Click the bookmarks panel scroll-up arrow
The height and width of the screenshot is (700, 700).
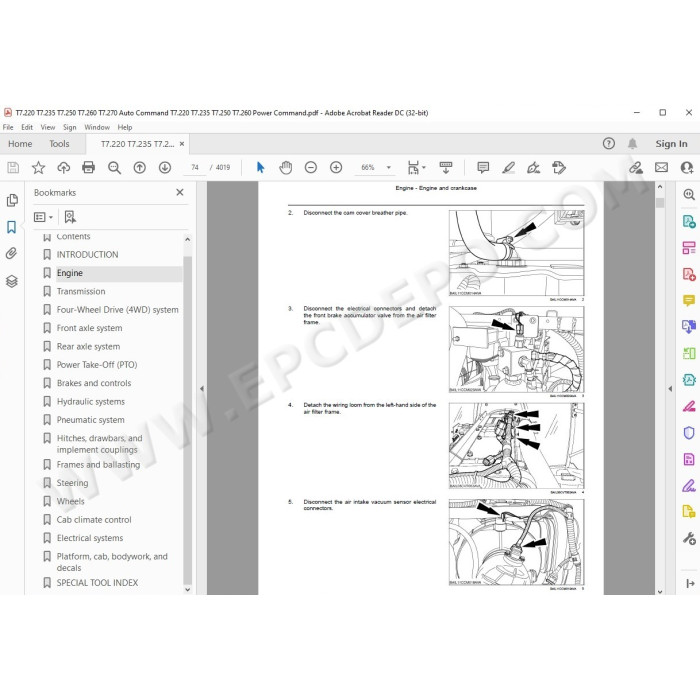pyautogui.click(x=188, y=239)
